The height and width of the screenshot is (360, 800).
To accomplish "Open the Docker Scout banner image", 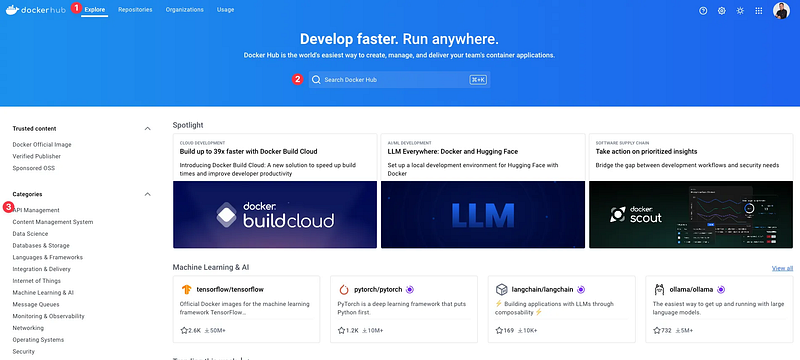I will point(691,215).
